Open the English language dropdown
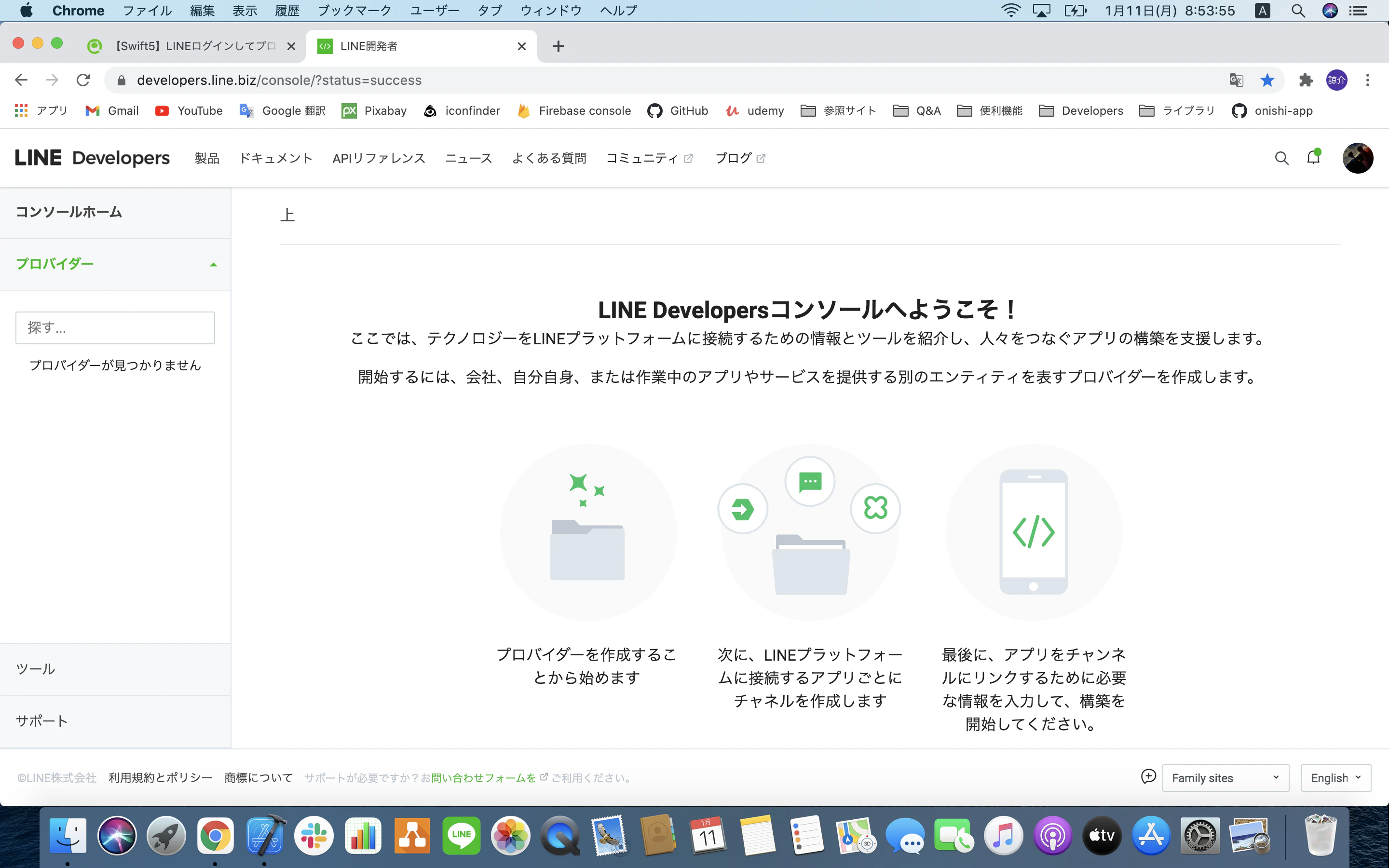The image size is (1389, 868). click(1335, 778)
